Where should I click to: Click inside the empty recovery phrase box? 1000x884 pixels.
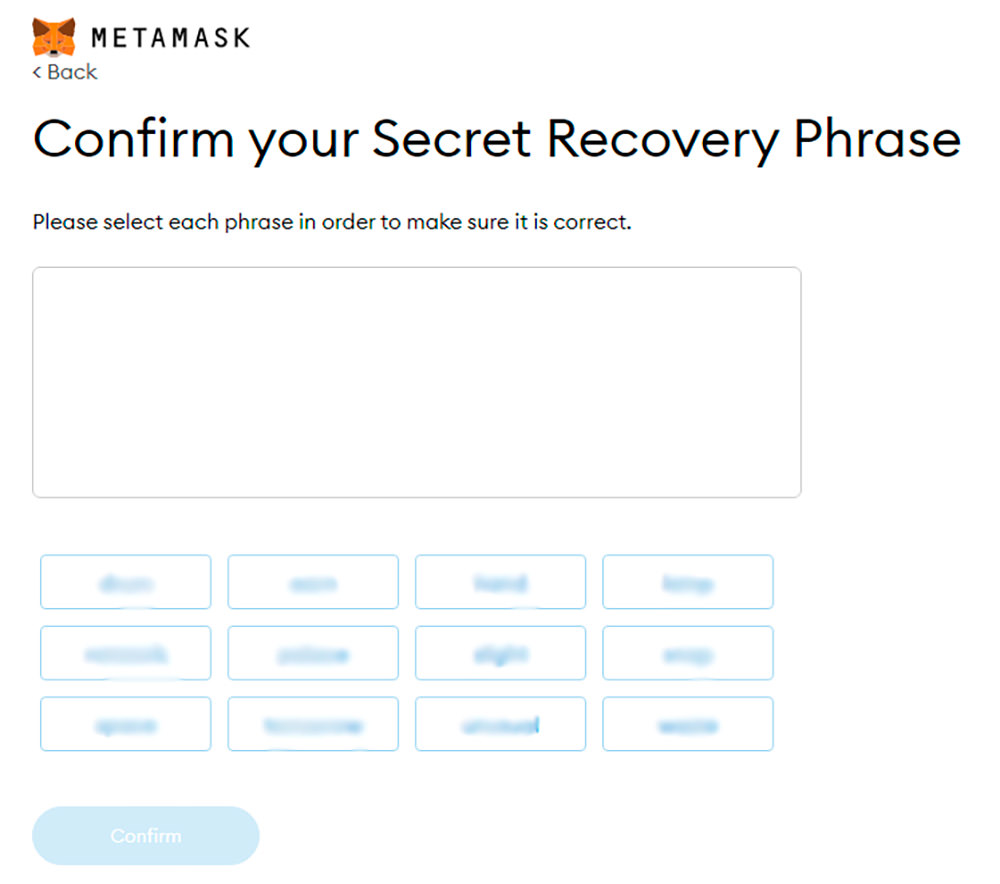pyautogui.click(x=416, y=382)
